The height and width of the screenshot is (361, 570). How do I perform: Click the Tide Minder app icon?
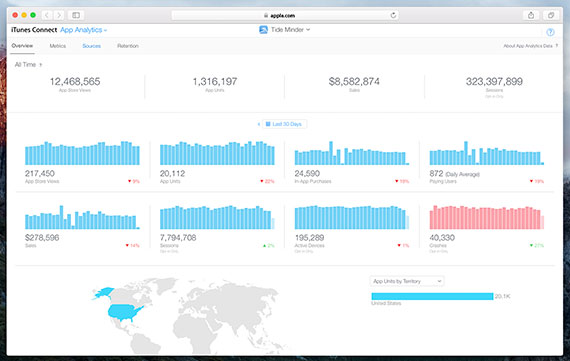point(263,30)
